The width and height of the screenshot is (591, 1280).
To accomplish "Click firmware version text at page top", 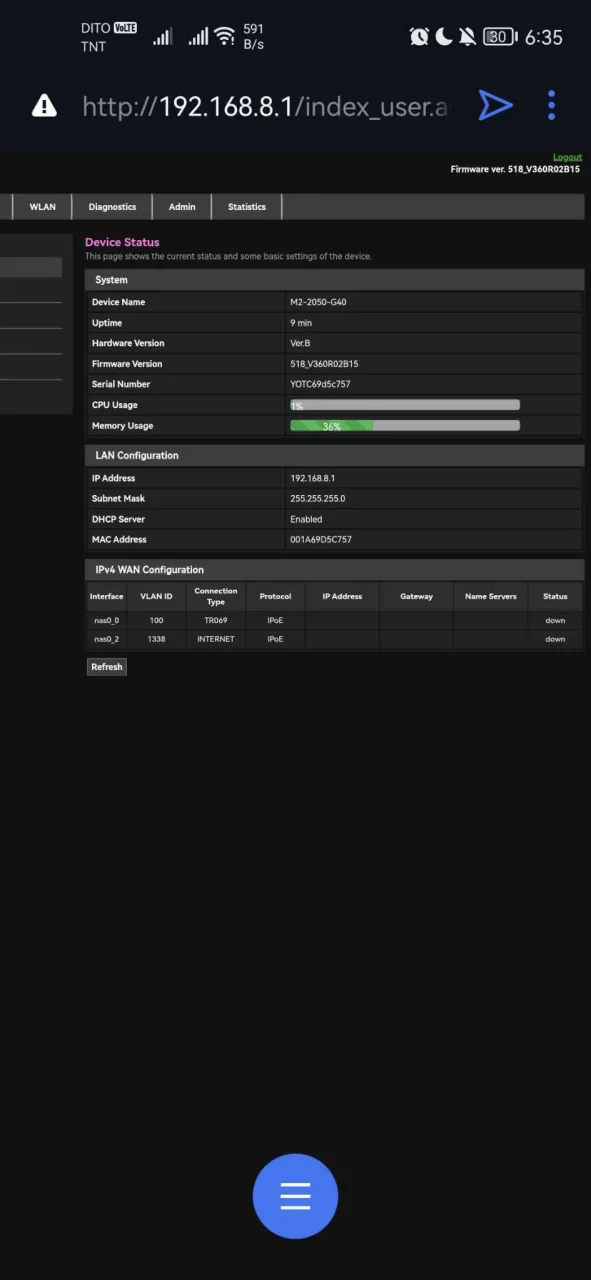I will coord(515,170).
